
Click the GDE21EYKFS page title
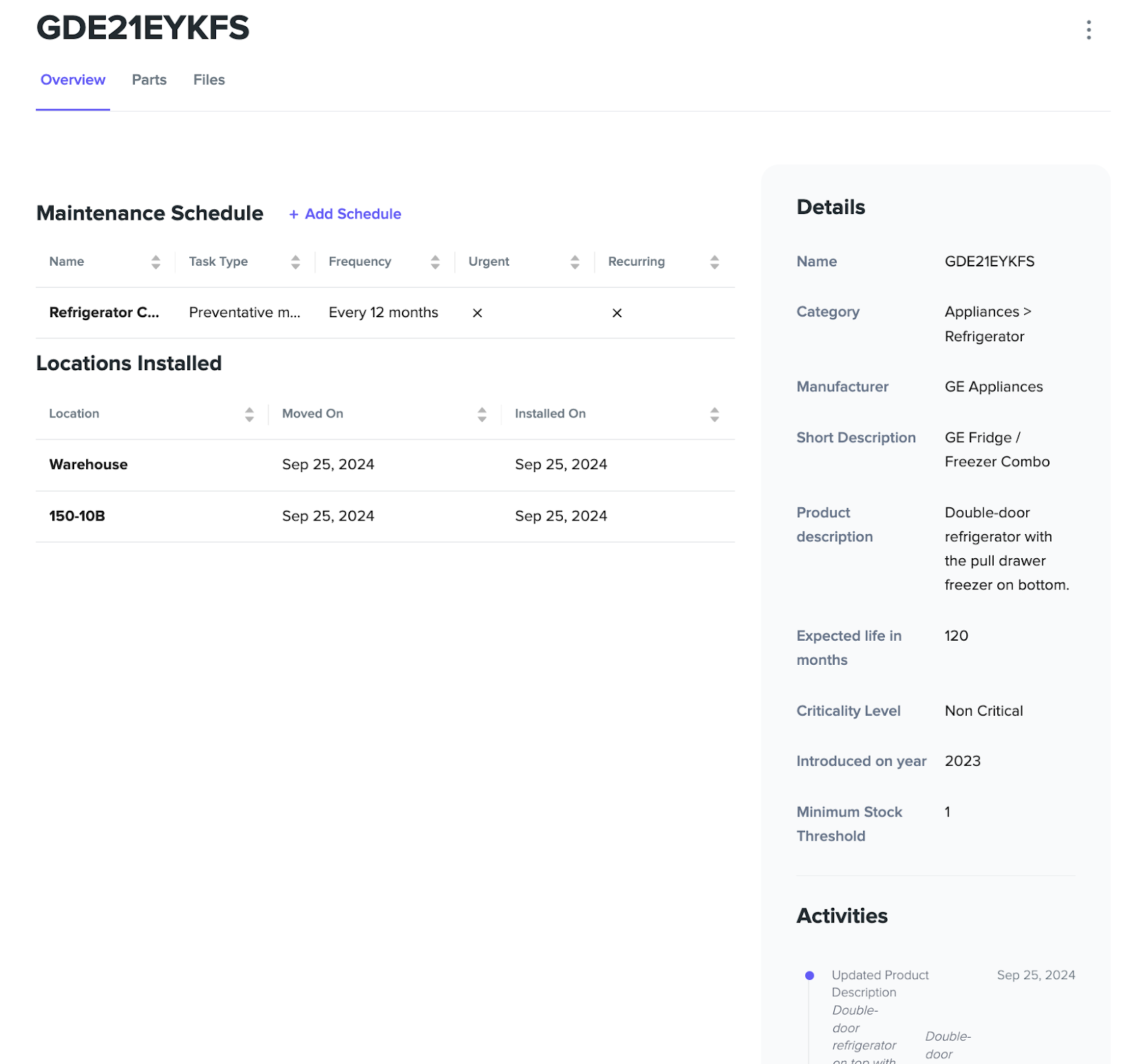coord(143,28)
